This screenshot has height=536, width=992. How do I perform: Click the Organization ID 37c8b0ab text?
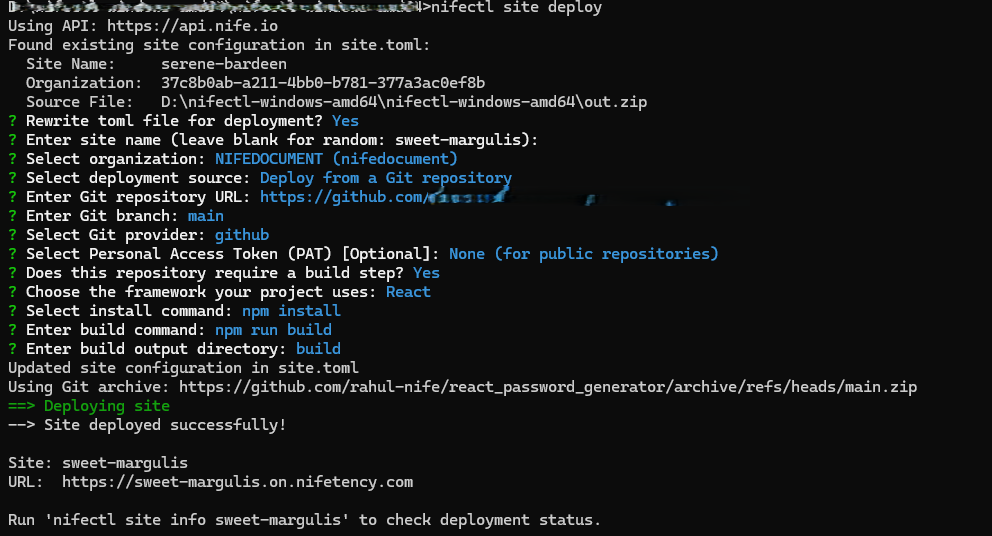323,83
